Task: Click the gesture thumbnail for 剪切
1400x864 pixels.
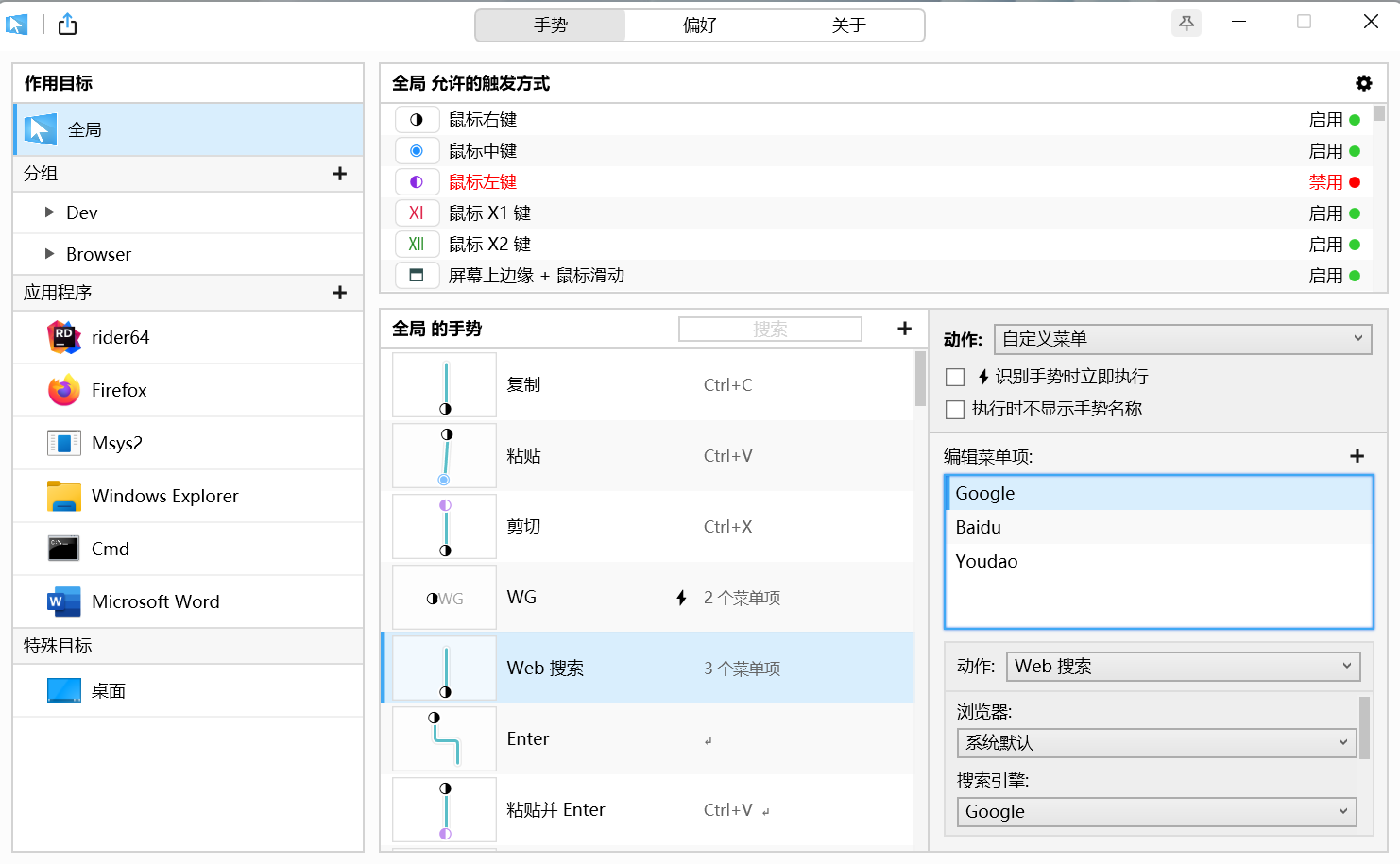Action: [x=444, y=527]
